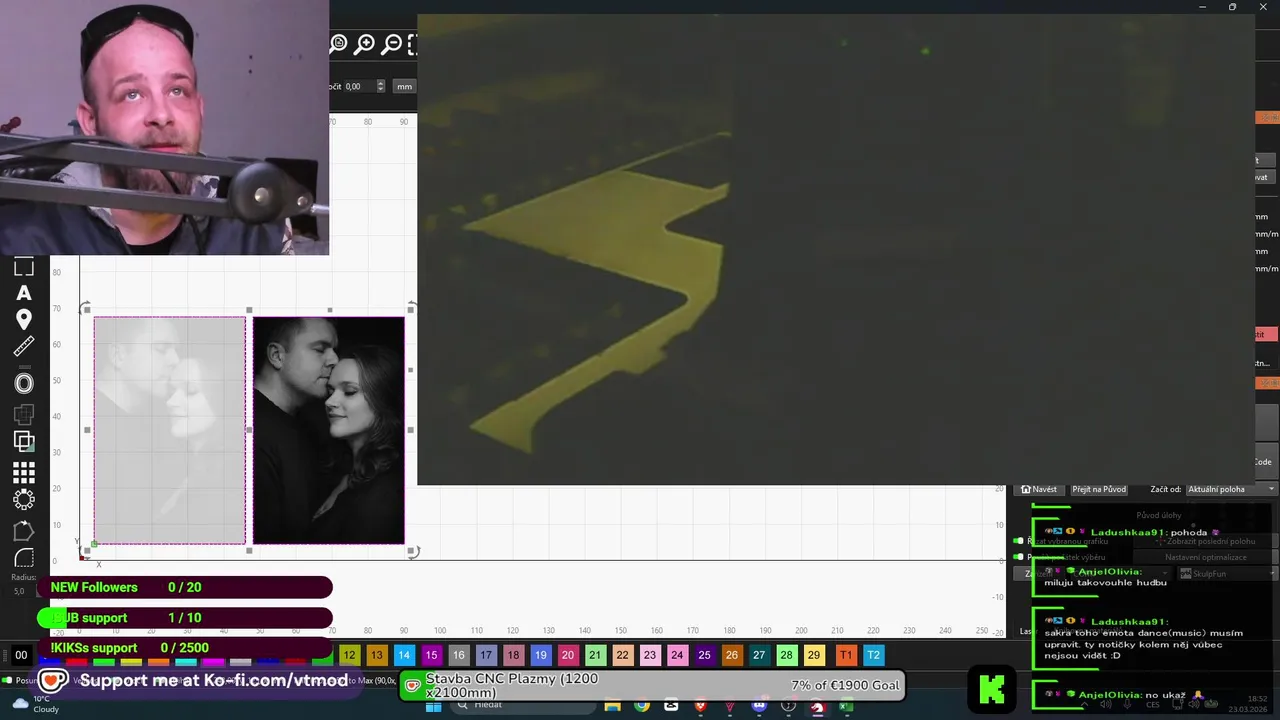This screenshot has width=1280, height=720.
Task: Open the Grid array tool
Action: [24, 472]
